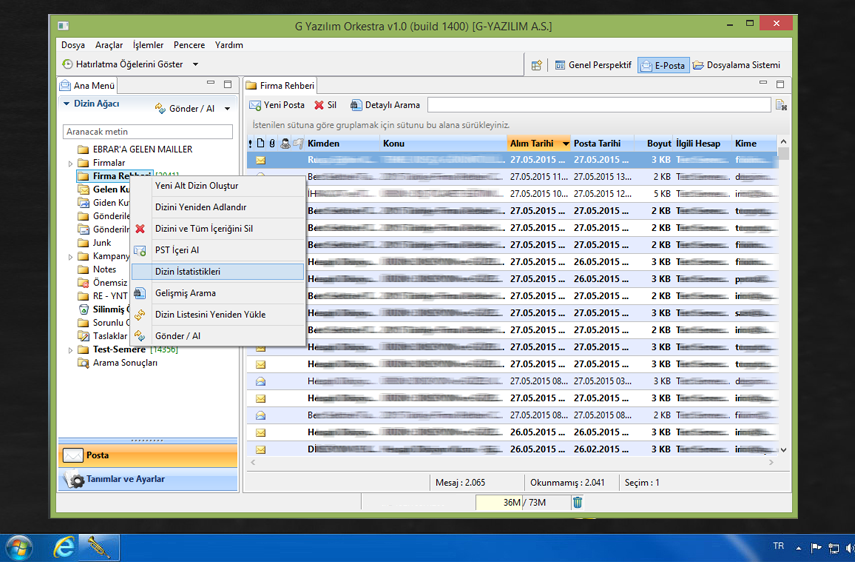Open the Yardım menu
Screen dimensions: 855x562
point(229,45)
